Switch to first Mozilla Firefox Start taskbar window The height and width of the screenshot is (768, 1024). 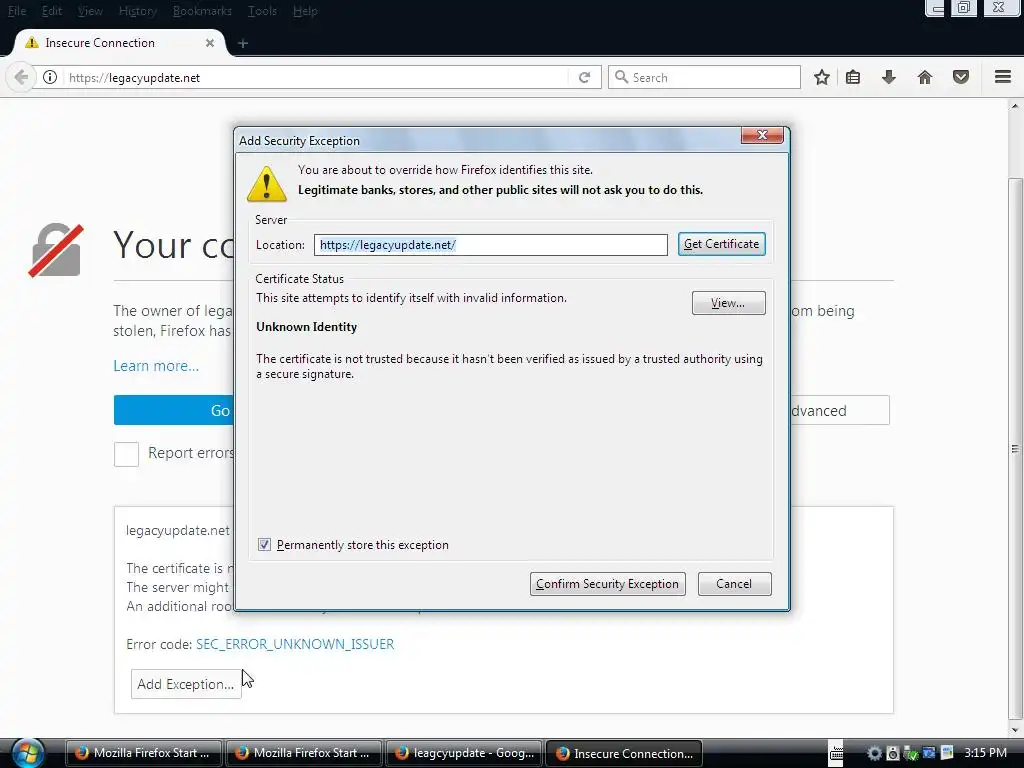point(144,753)
